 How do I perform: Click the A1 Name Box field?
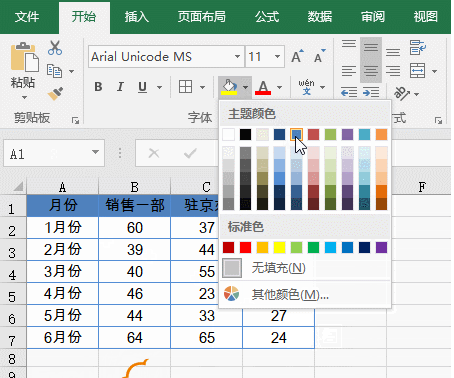point(54,153)
